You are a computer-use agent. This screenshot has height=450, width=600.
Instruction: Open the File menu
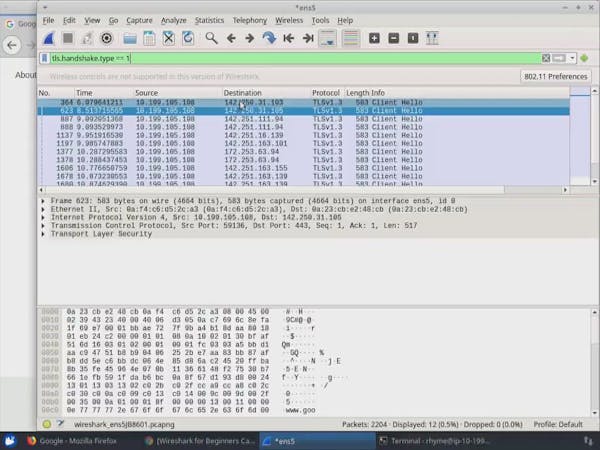click(48, 20)
